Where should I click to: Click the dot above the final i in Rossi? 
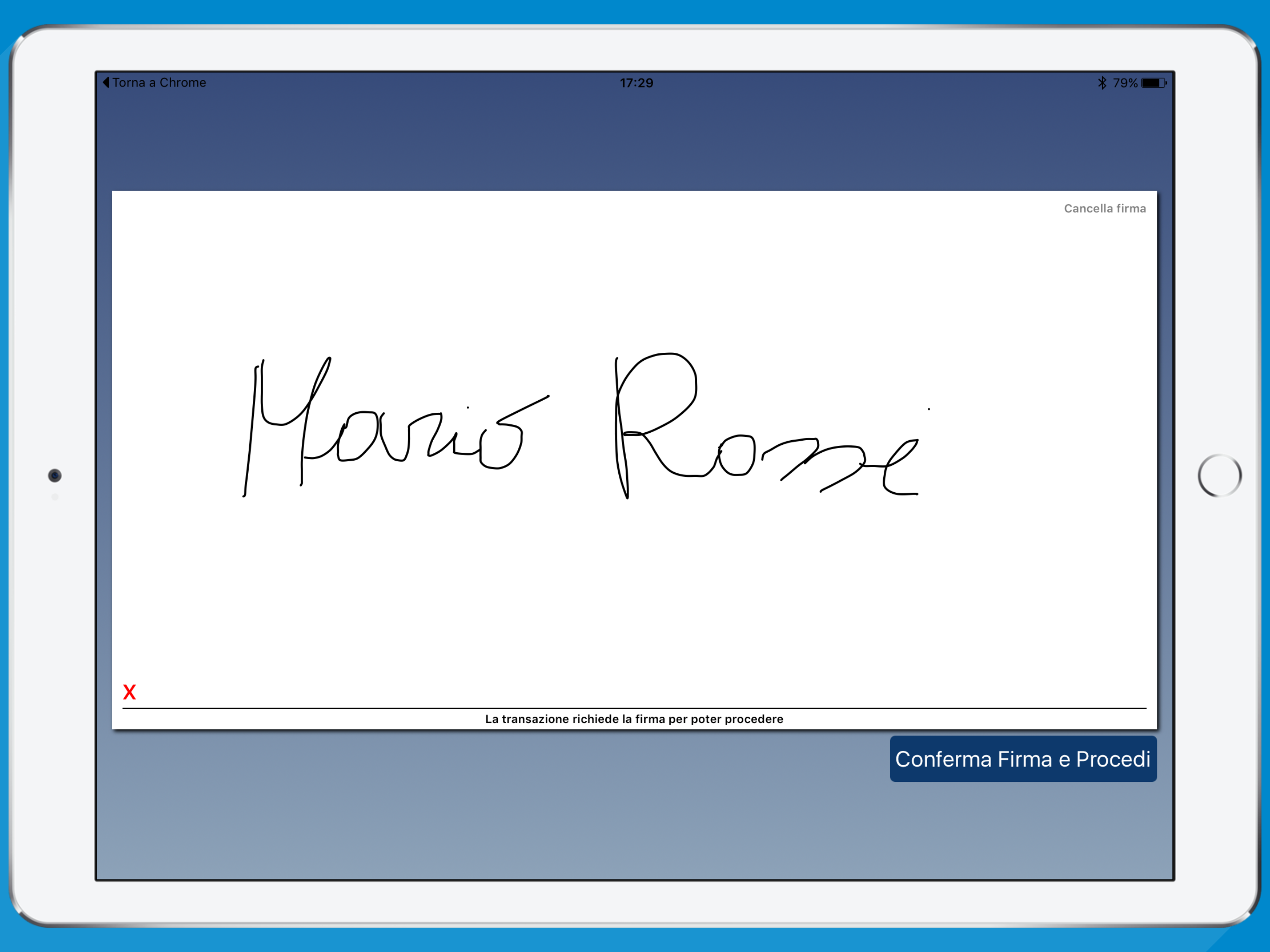coord(928,409)
